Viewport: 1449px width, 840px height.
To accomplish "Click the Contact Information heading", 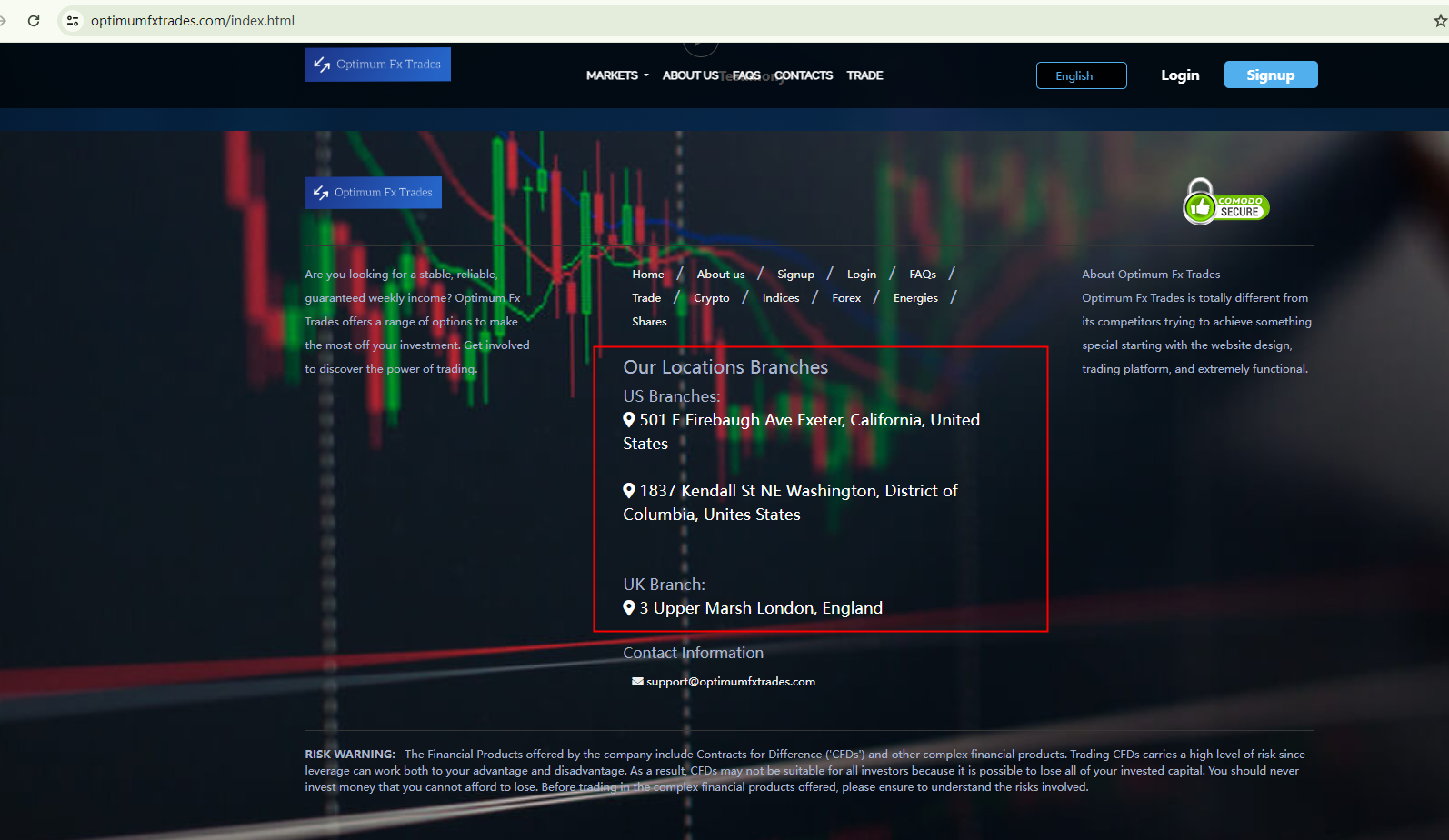I will (x=693, y=653).
